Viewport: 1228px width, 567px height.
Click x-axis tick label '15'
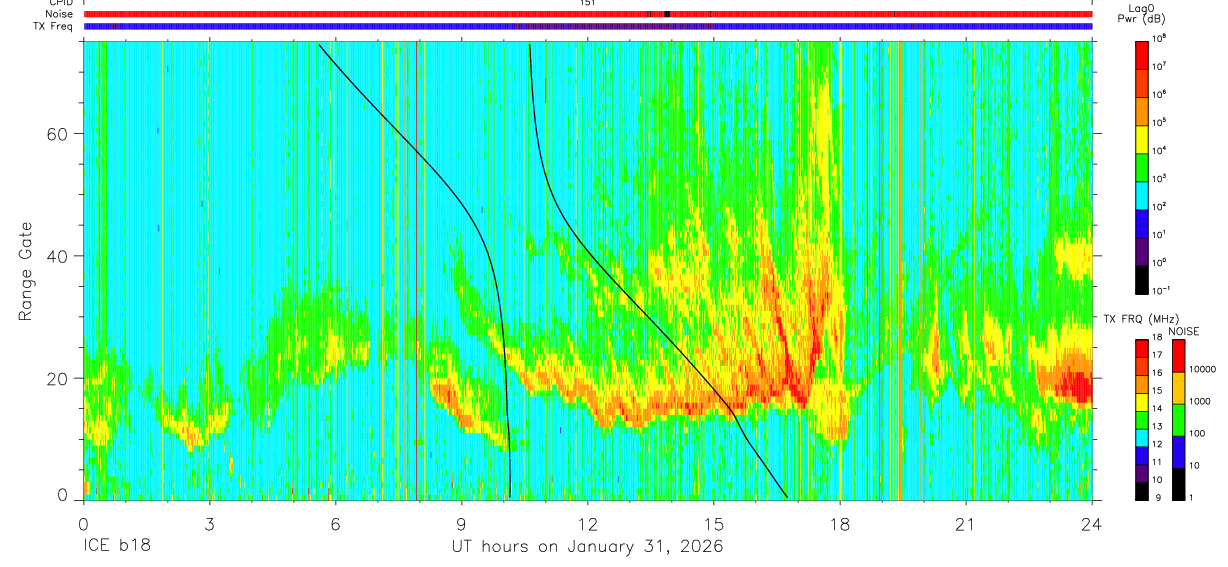tap(714, 524)
